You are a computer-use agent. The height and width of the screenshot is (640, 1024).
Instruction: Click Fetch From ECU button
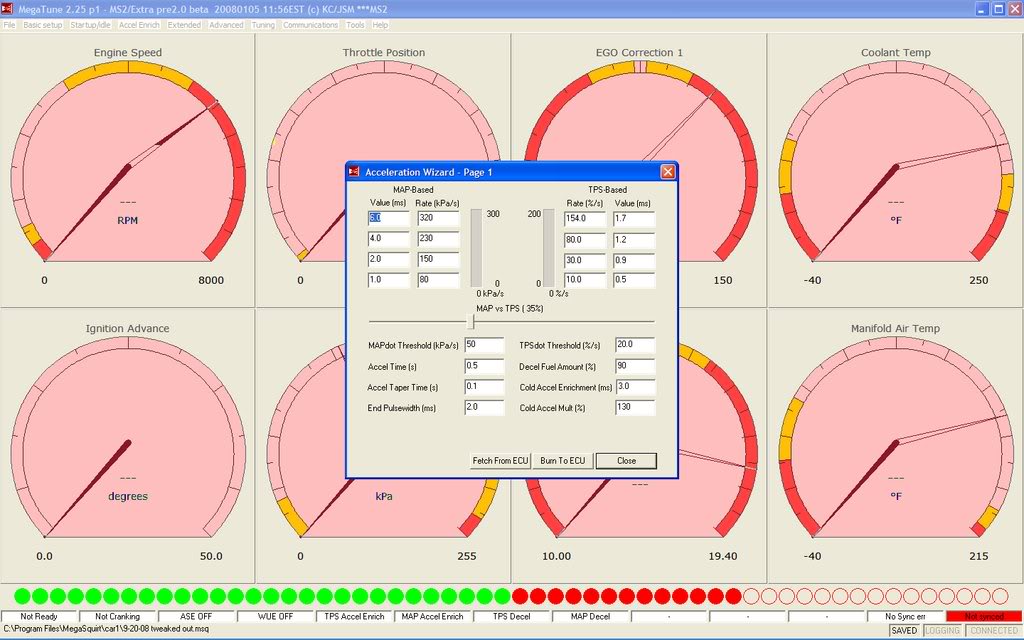(x=500, y=460)
